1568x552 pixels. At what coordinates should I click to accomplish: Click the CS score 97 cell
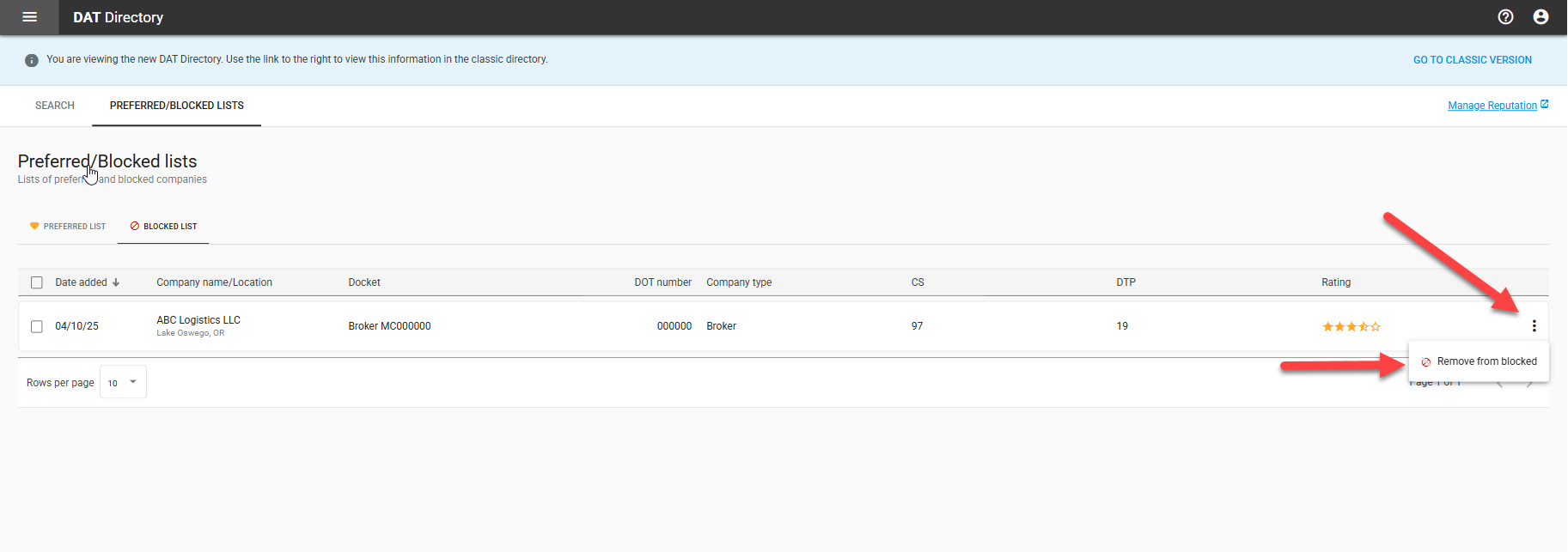click(917, 326)
